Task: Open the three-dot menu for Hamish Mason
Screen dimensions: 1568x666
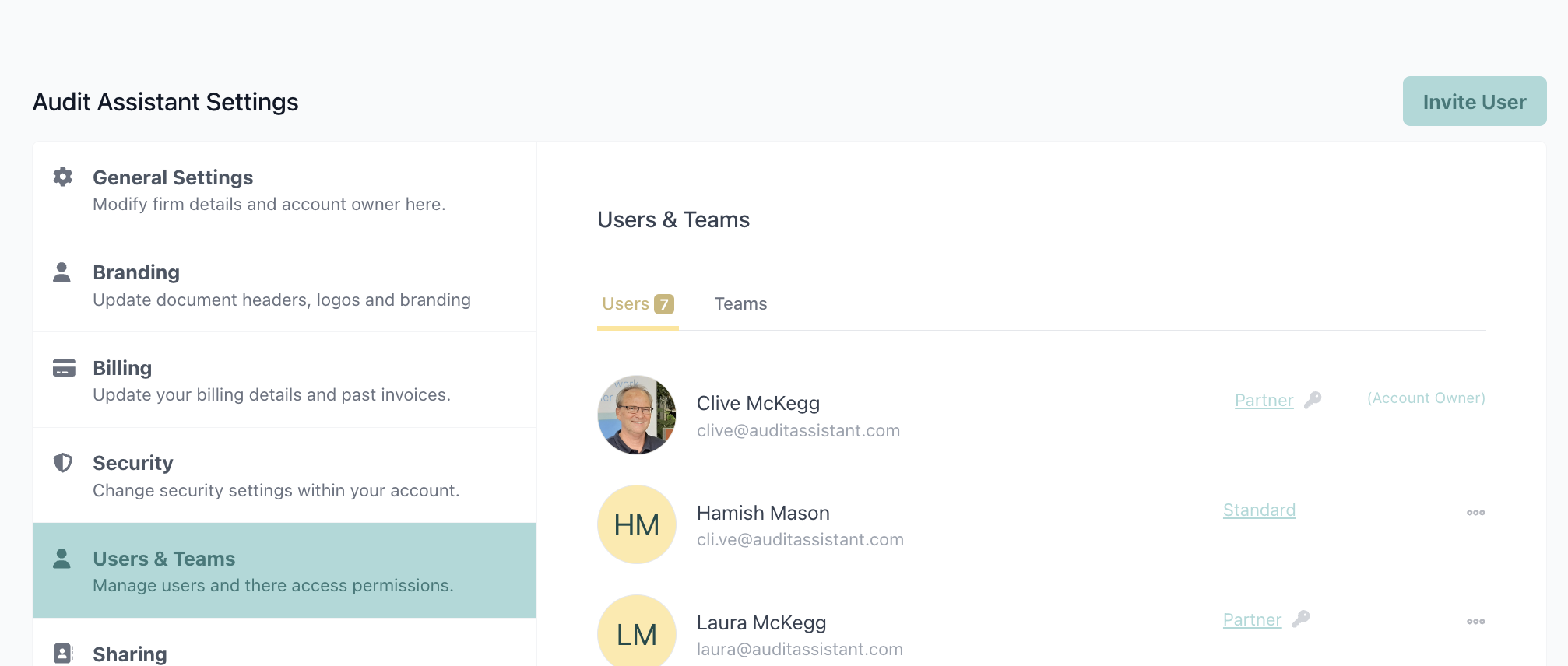Action: tap(1475, 512)
